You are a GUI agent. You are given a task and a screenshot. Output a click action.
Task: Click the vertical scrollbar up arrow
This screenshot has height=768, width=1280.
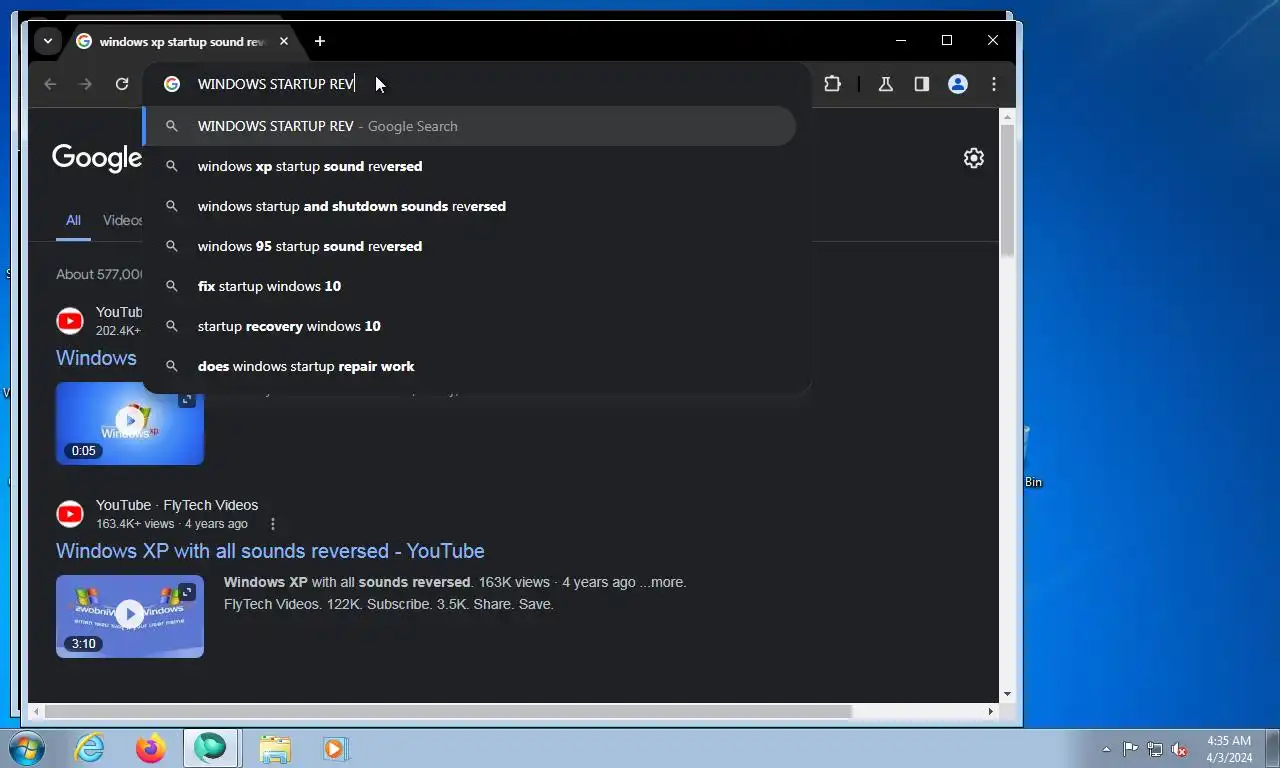pos(1007,116)
